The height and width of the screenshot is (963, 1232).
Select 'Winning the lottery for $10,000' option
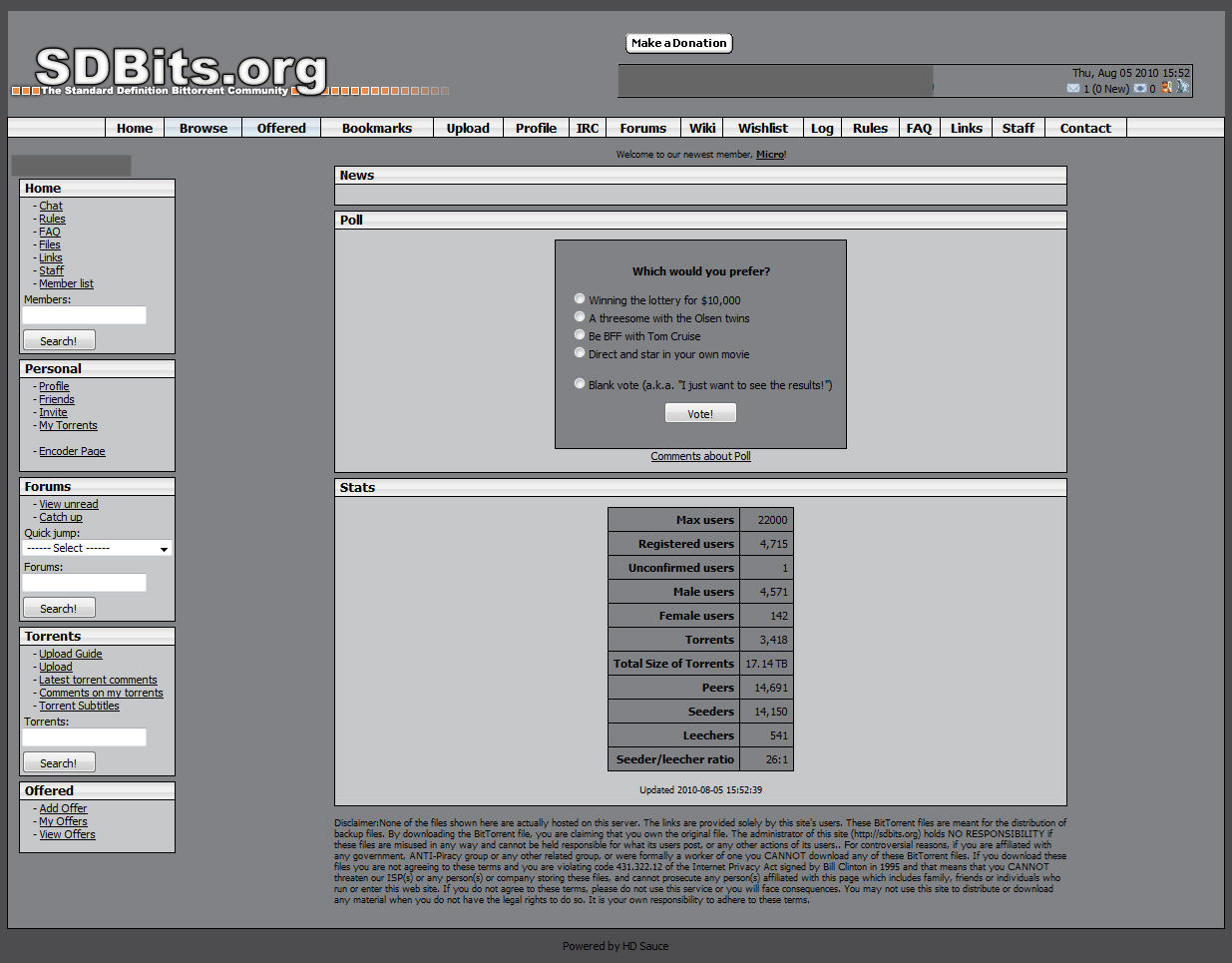tap(580, 298)
